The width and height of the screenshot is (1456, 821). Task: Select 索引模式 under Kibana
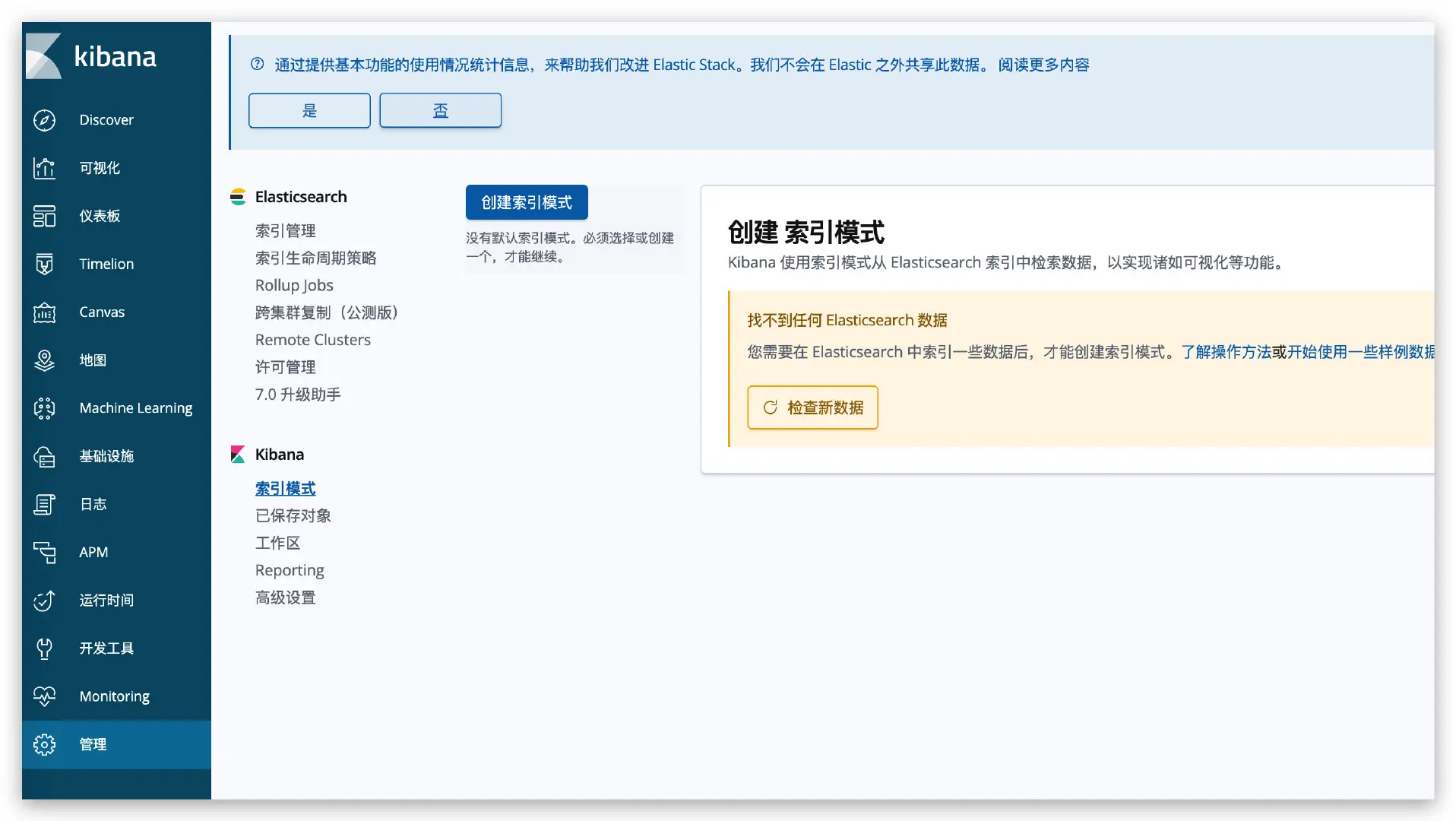click(x=286, y=488)
